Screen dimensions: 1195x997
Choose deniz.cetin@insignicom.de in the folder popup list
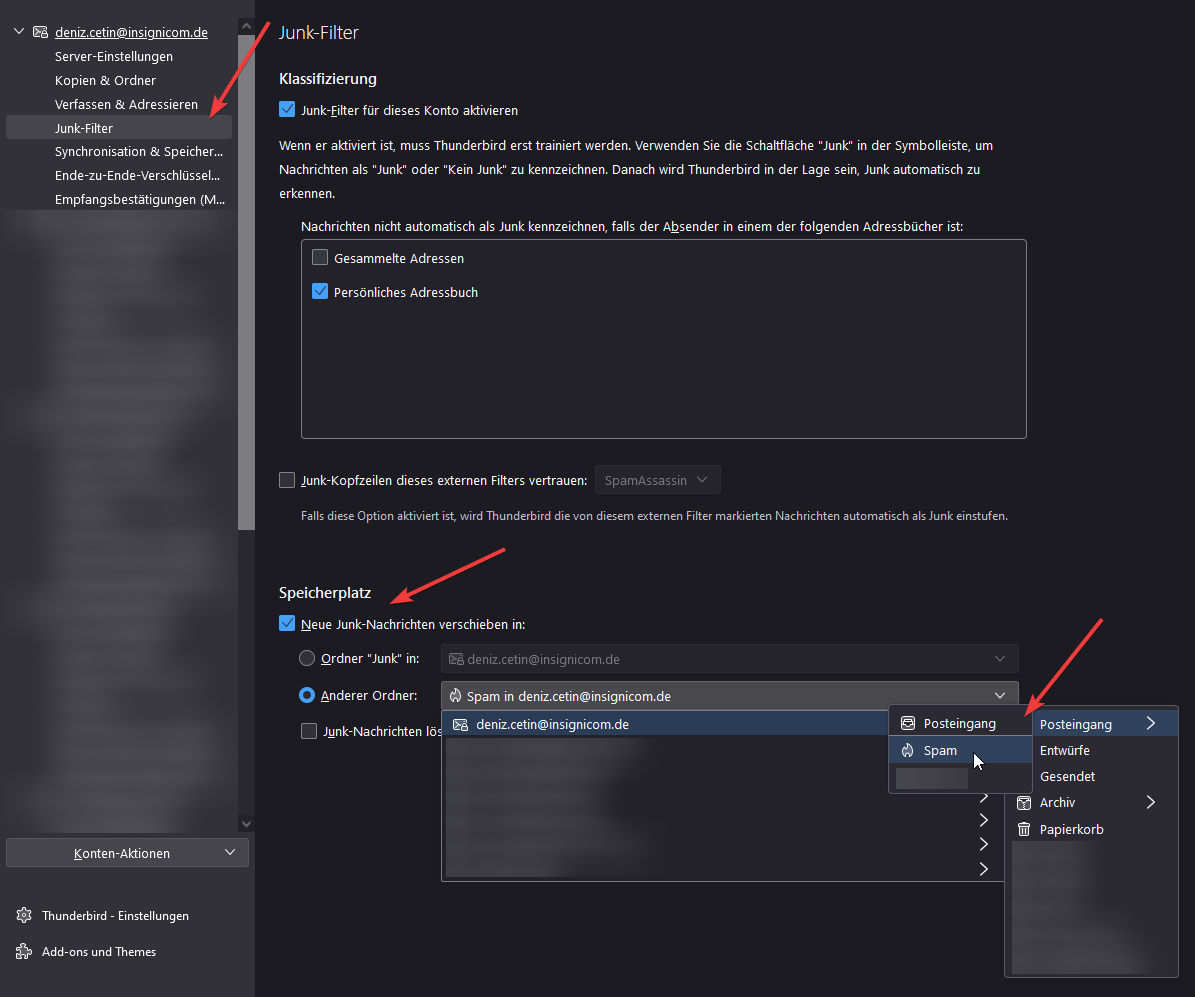click(x=665, y=724)
